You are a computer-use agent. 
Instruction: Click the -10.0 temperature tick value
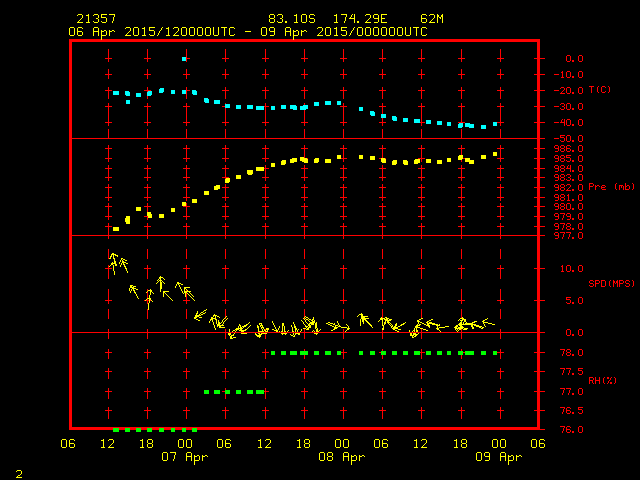click(569, 75)
